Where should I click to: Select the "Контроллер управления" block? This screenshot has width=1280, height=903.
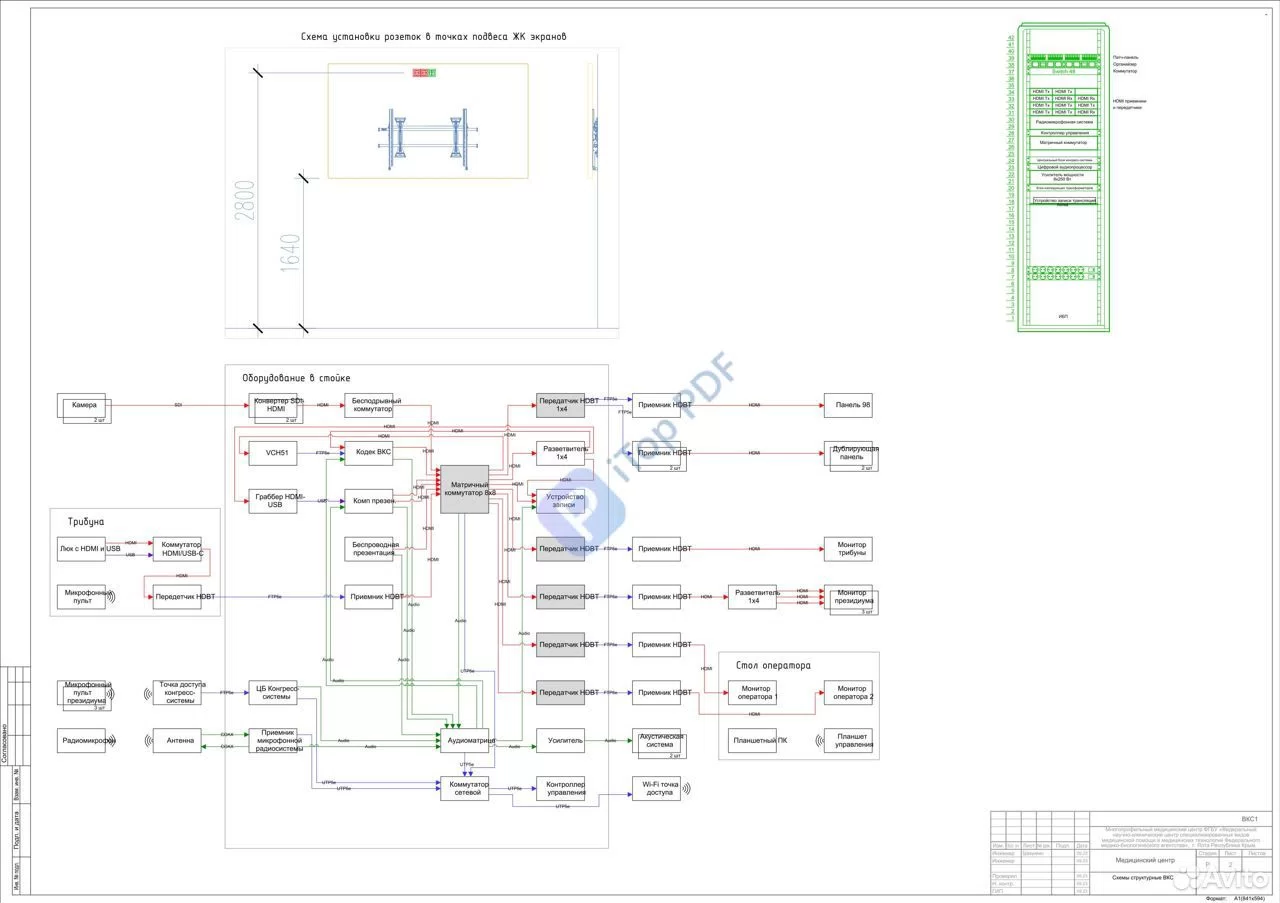pyautogui.click(x=560, y=789)
